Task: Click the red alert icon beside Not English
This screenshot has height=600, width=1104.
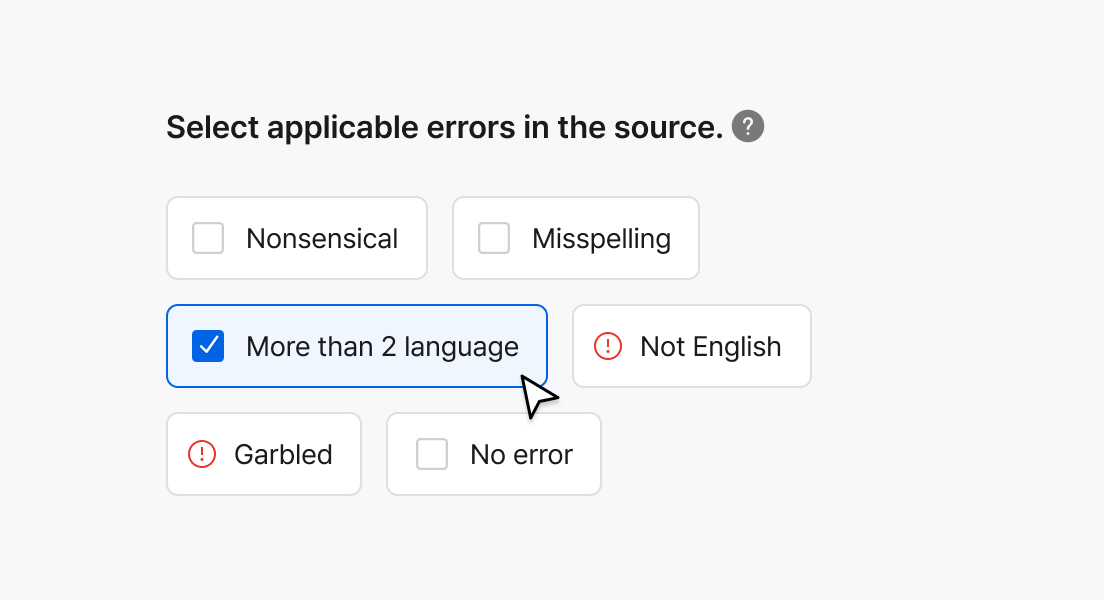Action: [x=608, y=346]
